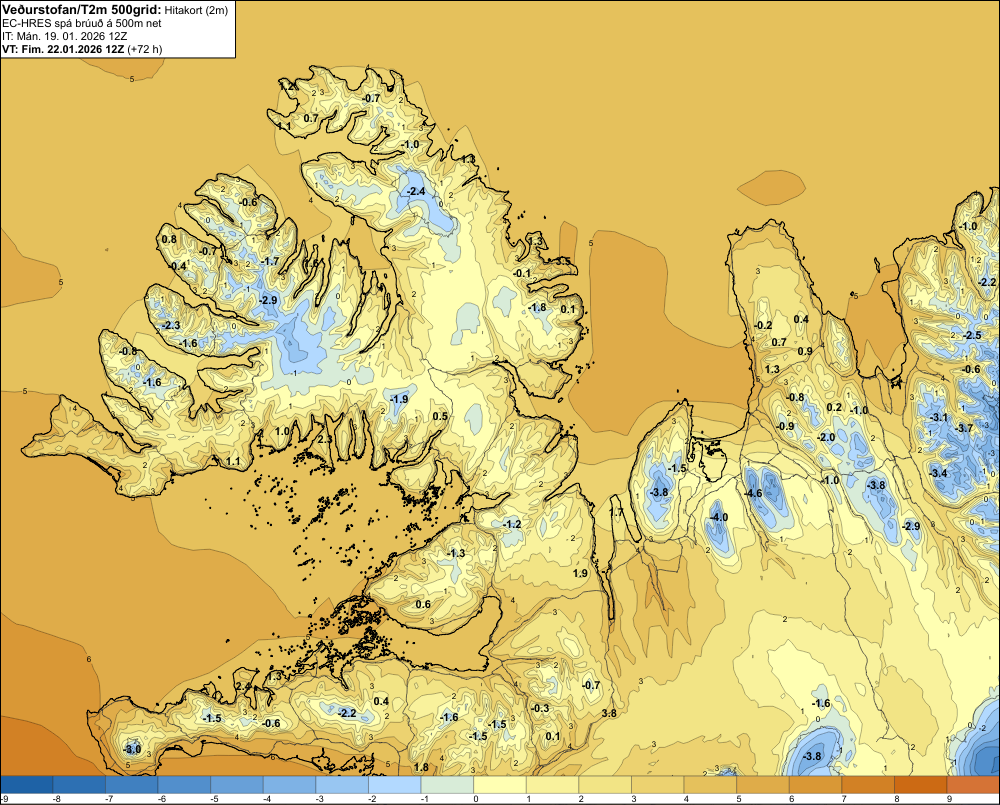This screenshot has width=1000, height=805.
Task: Click the "0.8" temperature value
Action: pyautogui.click(x=169, y=239)
